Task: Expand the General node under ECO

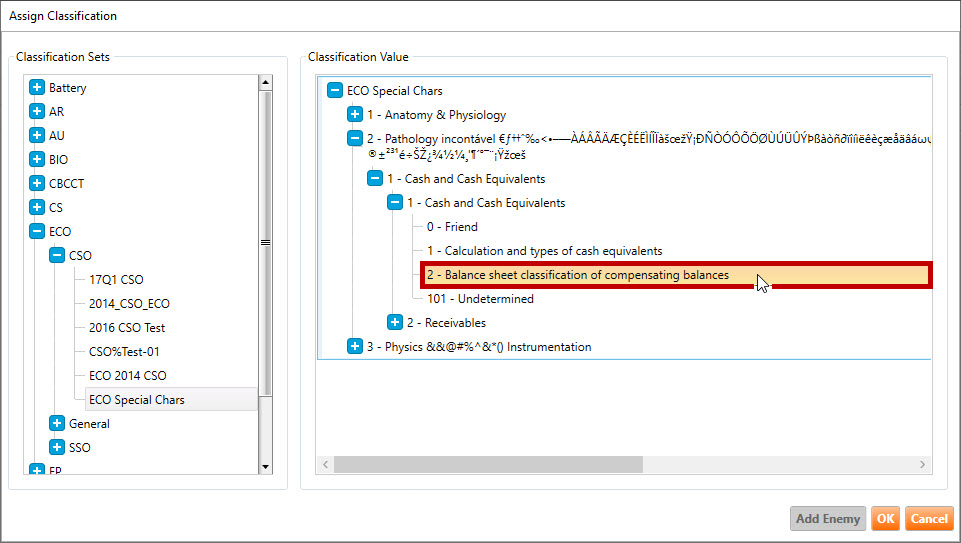Action: (x=57, y=424)
